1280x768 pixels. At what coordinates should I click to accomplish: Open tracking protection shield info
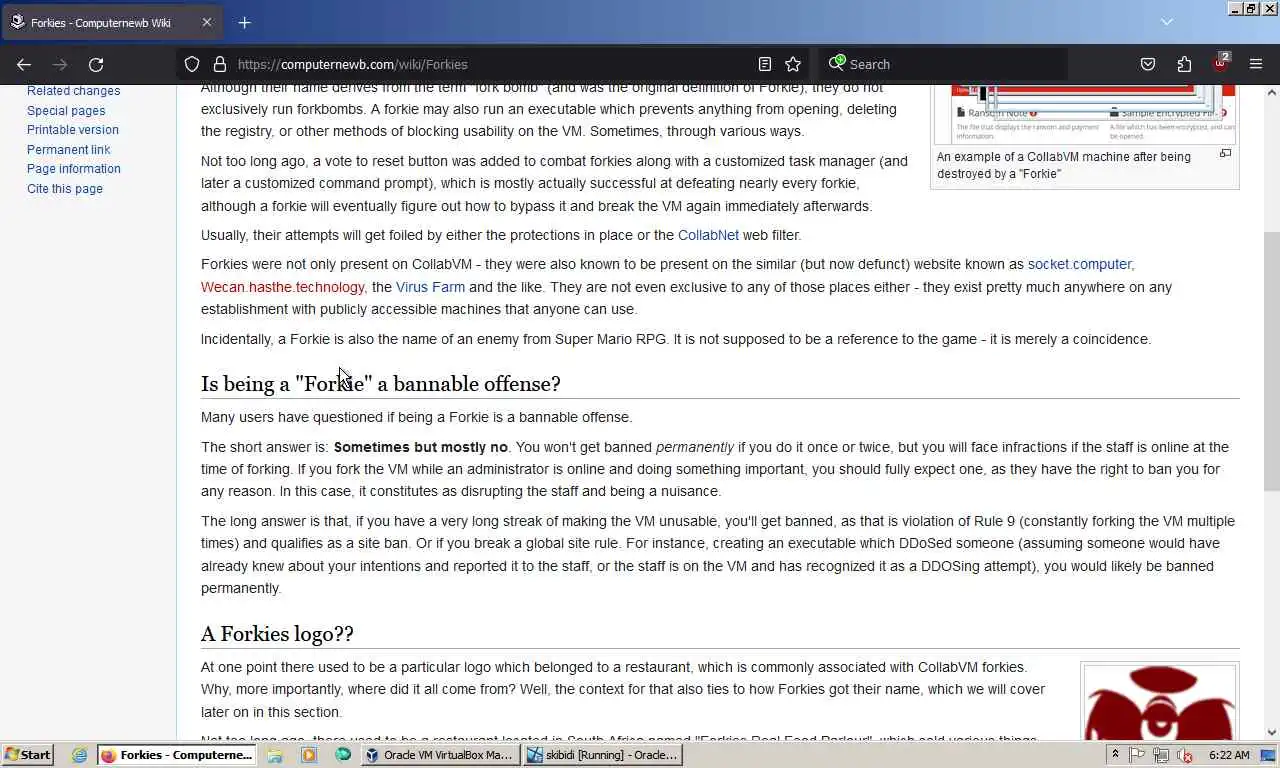pyautogui.click(x=192, y=64)
